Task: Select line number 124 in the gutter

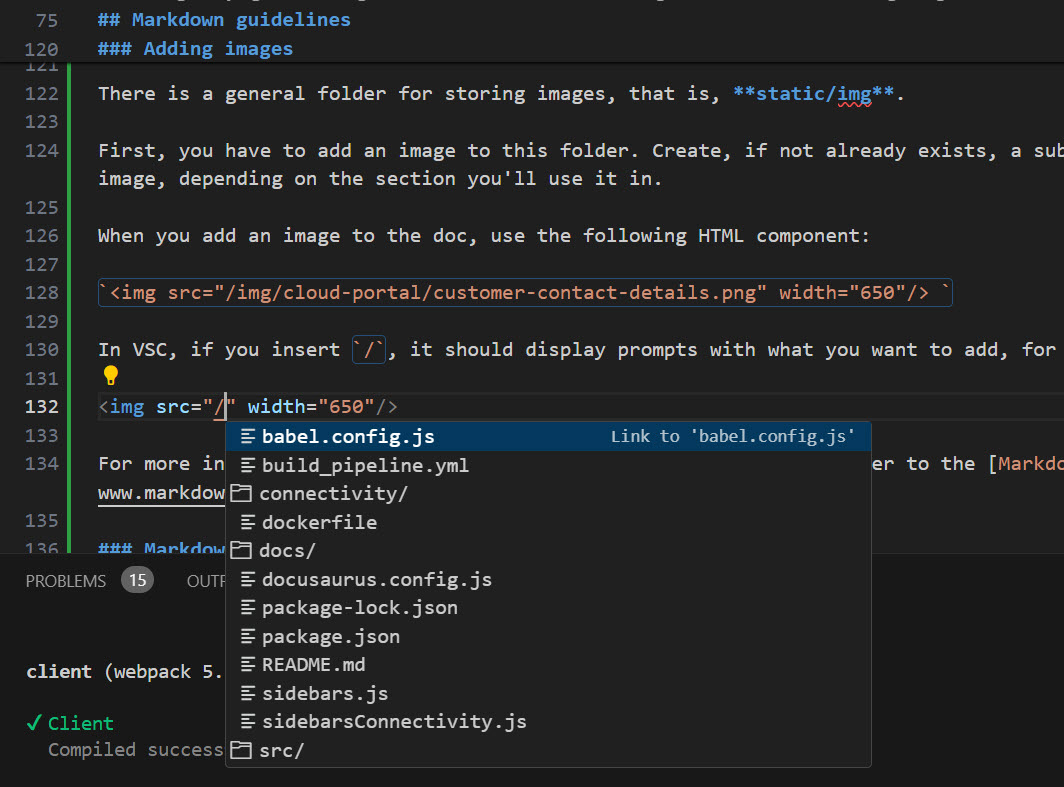Action: point(41,151)
